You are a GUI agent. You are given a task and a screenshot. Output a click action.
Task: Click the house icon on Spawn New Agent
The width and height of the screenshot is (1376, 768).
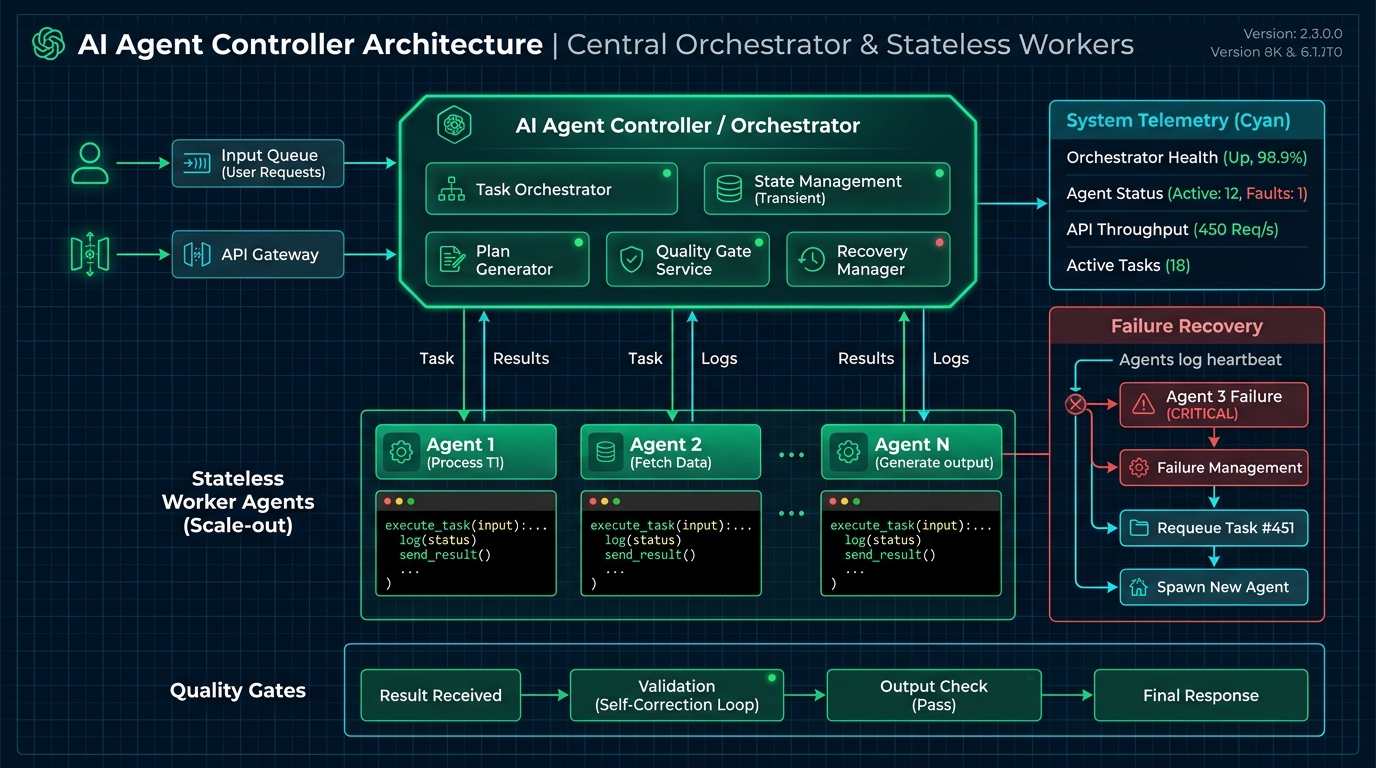pyautogui.click(x=1137, y=587)
